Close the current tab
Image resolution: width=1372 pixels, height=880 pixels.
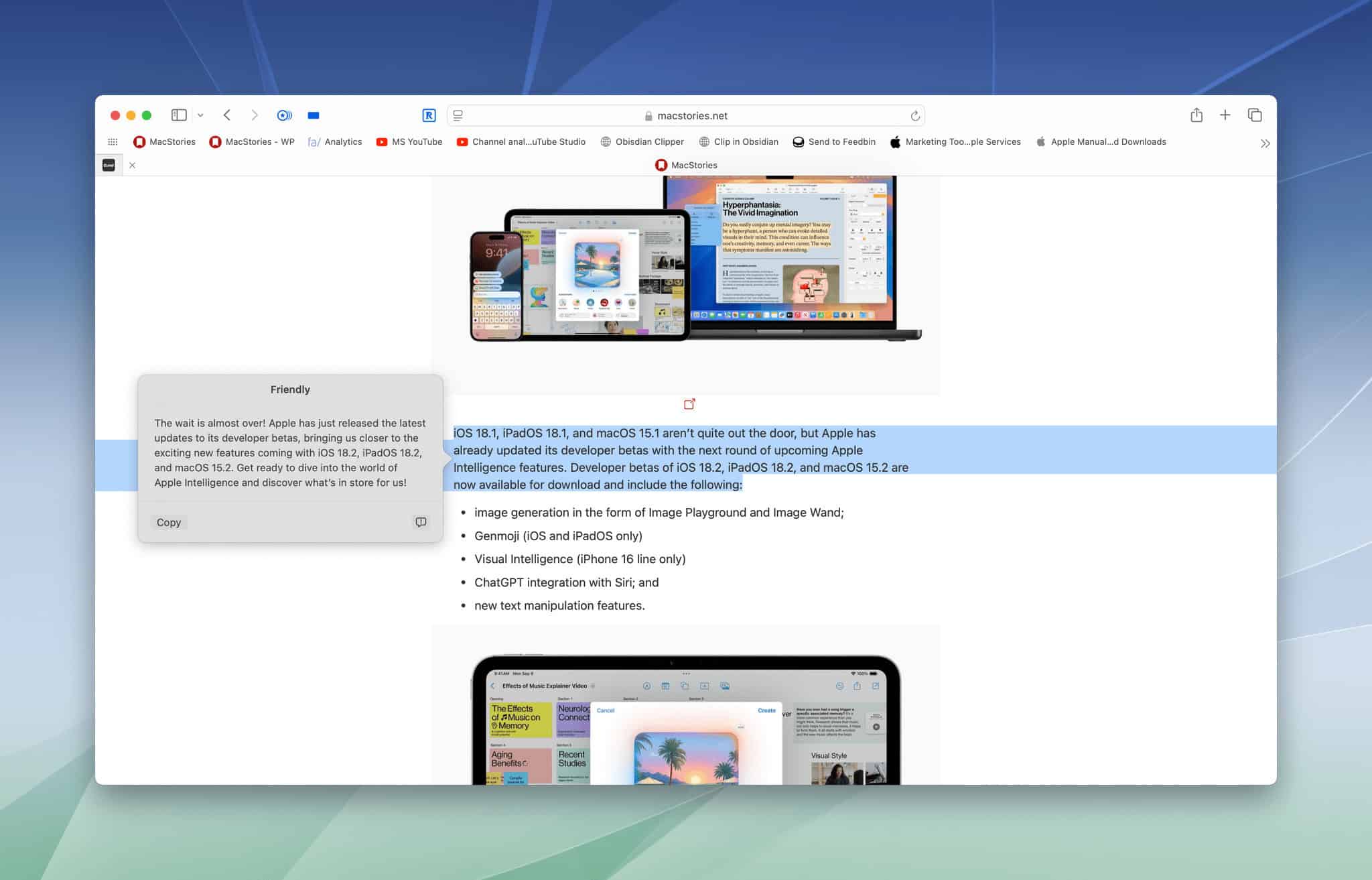(133, 166)
